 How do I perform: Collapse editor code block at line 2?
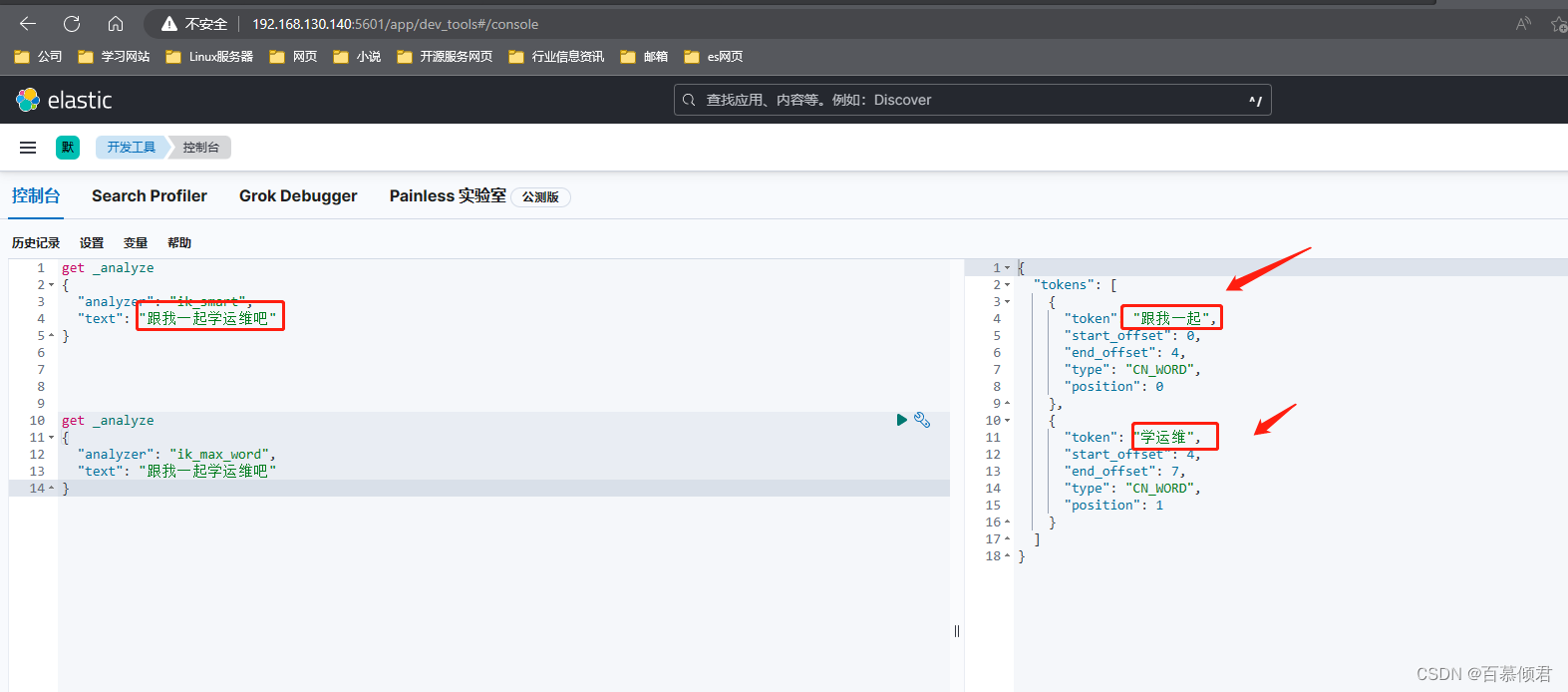click(x=51, y=285)
